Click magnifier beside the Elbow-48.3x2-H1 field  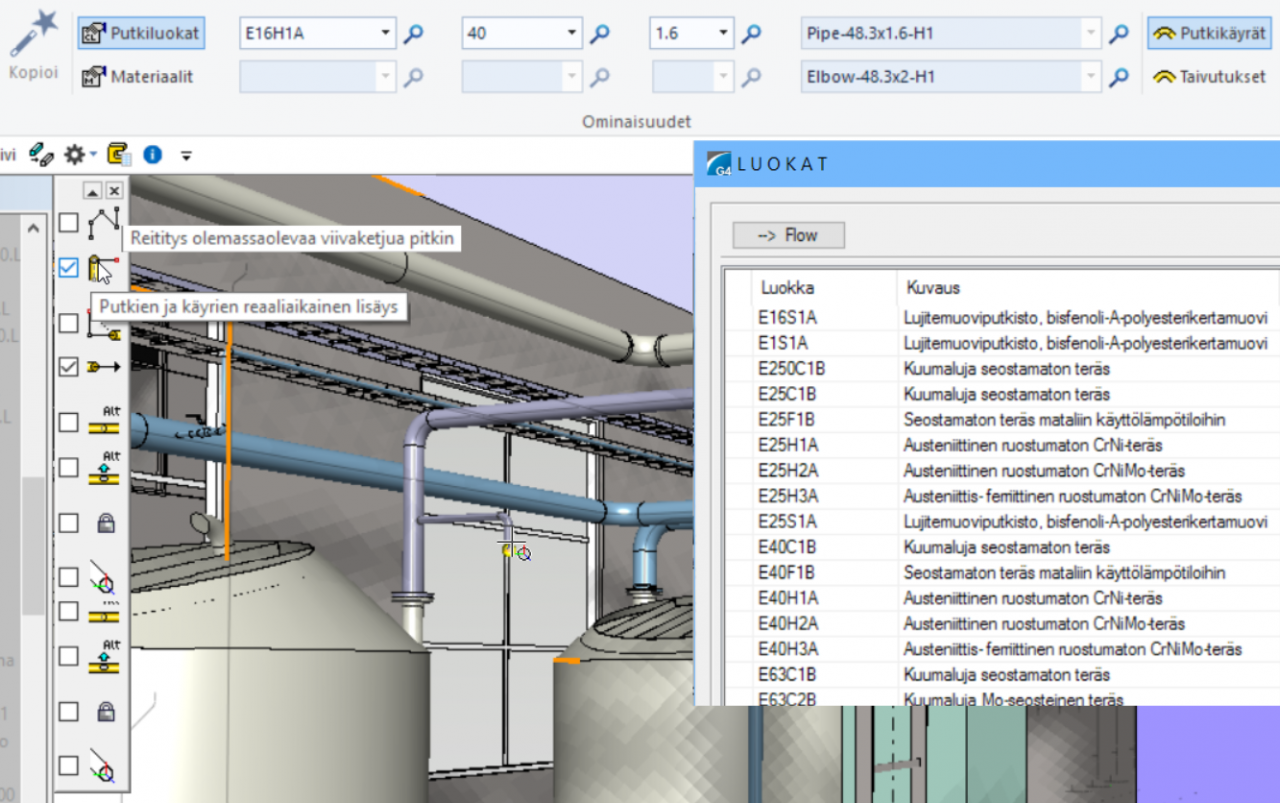(1118, 75)
